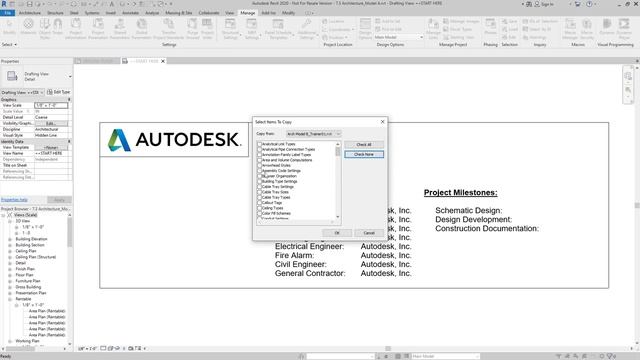
Task: Open the Massing & Site tab
Action: [178, 13]
